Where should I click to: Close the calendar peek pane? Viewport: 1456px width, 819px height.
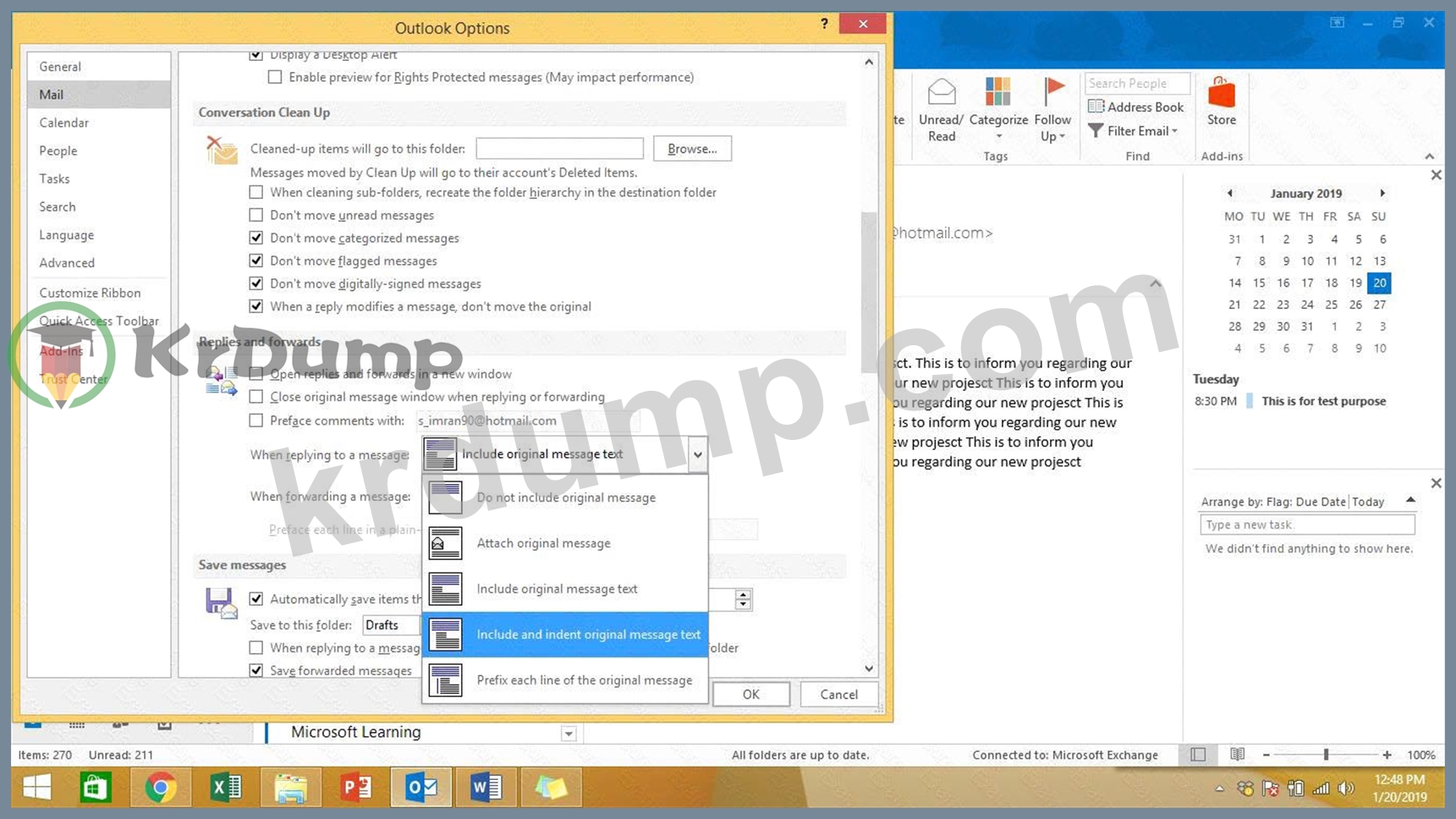pyautogui.click(x=1436, y=175)
